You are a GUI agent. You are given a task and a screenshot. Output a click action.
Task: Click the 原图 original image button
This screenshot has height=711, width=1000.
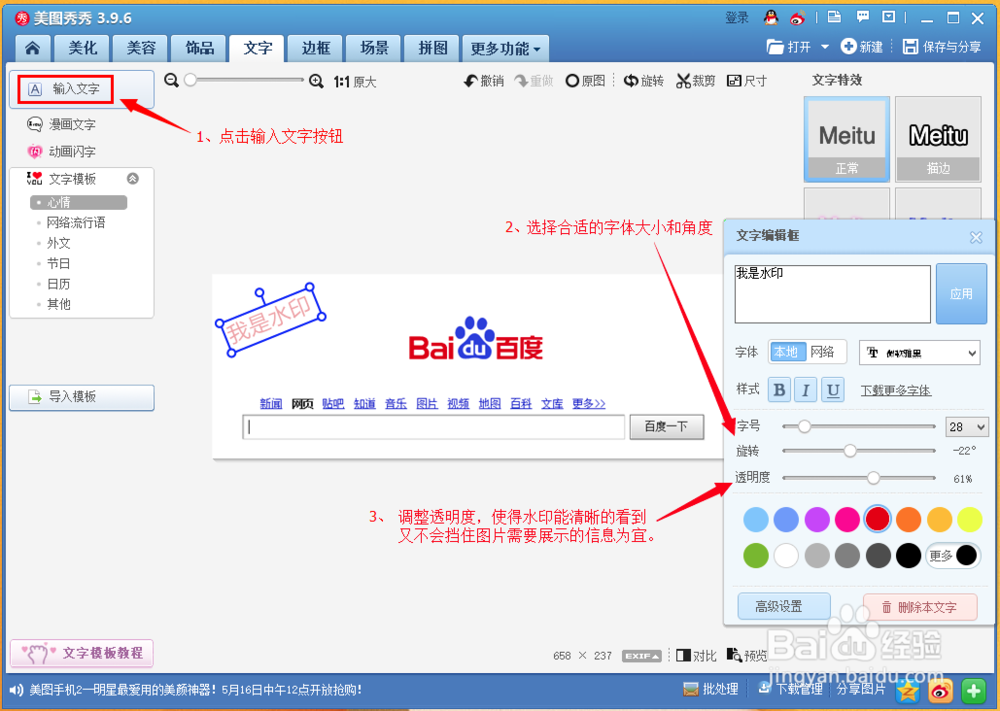pyautogui.click(x=585, y=81)
